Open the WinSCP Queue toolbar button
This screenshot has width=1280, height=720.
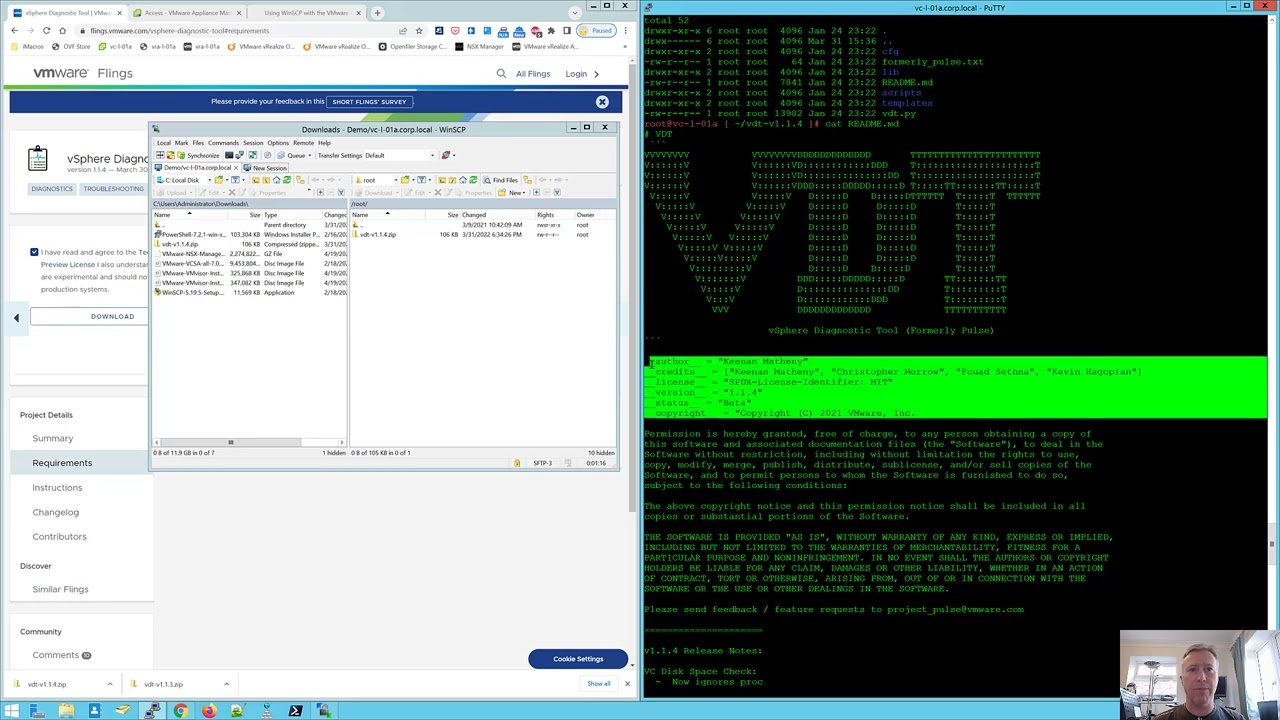pyautogui.click(x=294, y=155)
